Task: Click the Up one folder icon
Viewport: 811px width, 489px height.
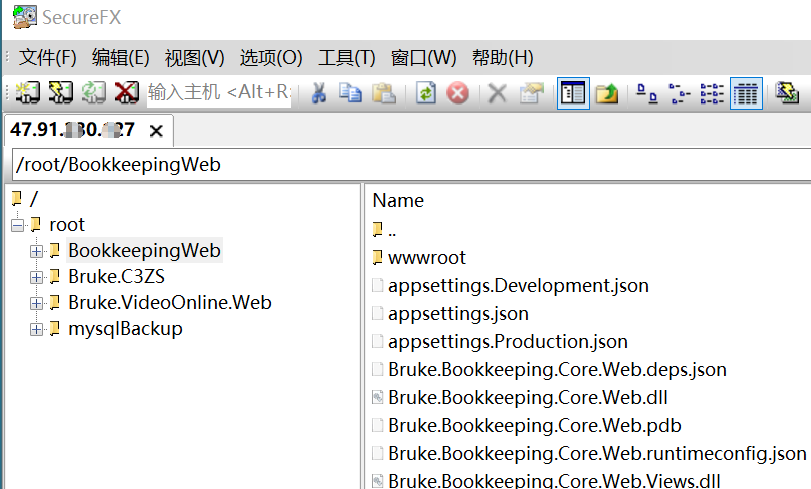Action: pos(607,94)
